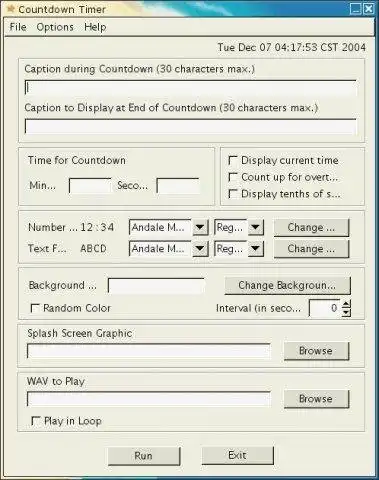Open the File menu
The image size is (379, 480).
pos(18,27)
